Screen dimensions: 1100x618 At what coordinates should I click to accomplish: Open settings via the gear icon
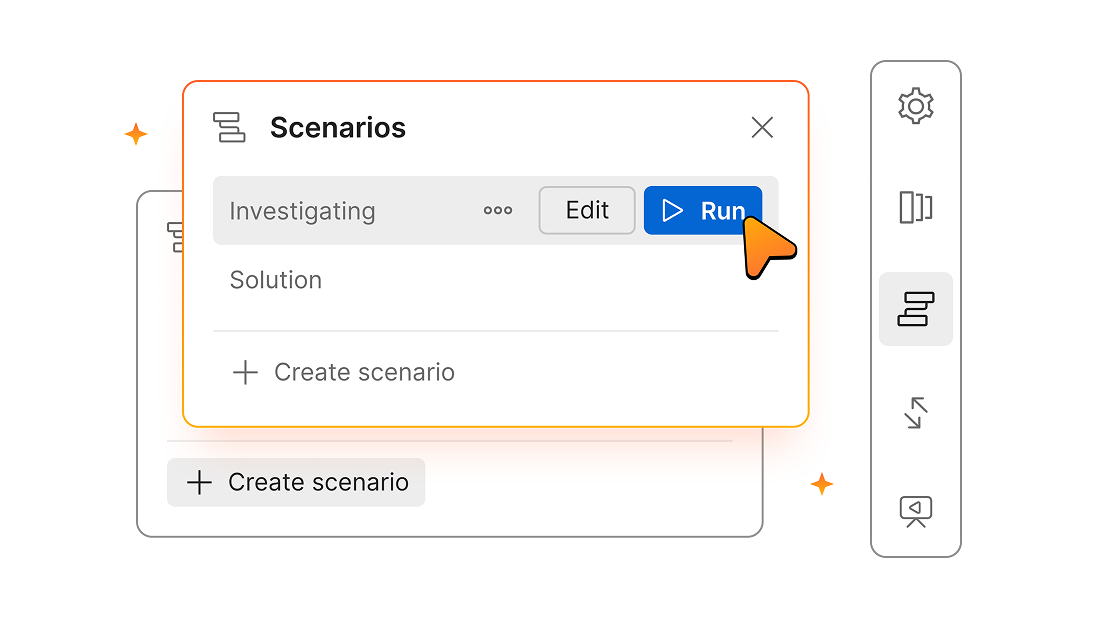point(915,106)
